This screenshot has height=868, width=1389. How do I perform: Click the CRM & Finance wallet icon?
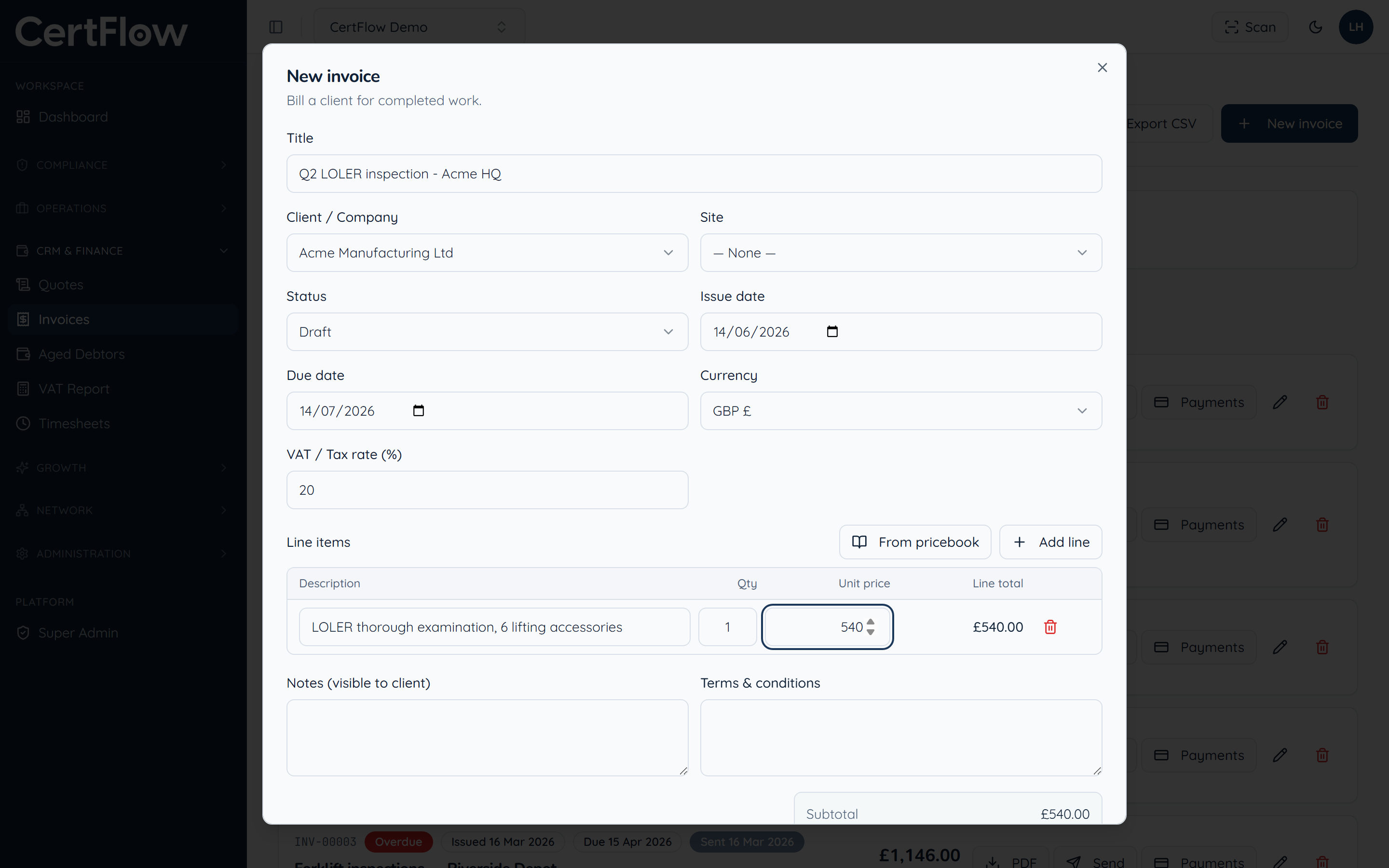(22, 251)
